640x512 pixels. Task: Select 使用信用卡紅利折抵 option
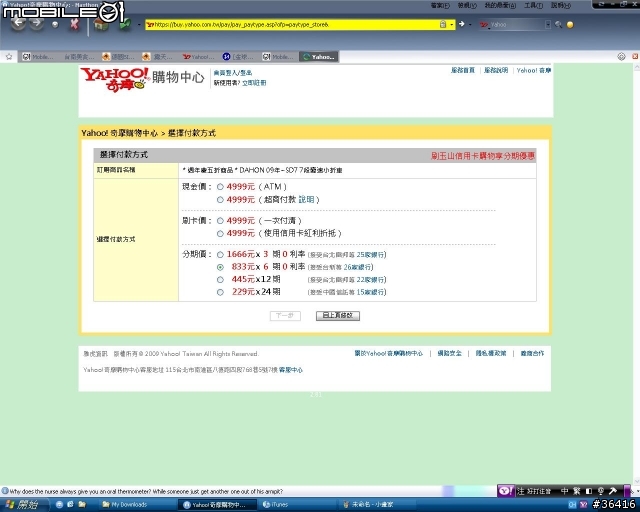[220, 234]
